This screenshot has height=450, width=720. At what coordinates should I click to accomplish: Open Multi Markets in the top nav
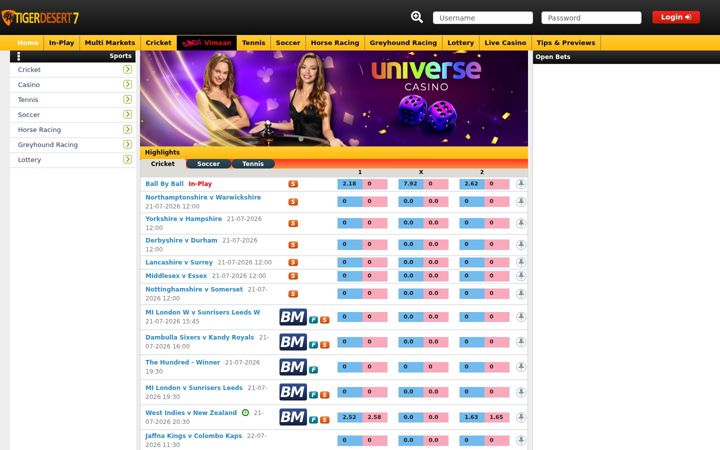click(110, 43)
